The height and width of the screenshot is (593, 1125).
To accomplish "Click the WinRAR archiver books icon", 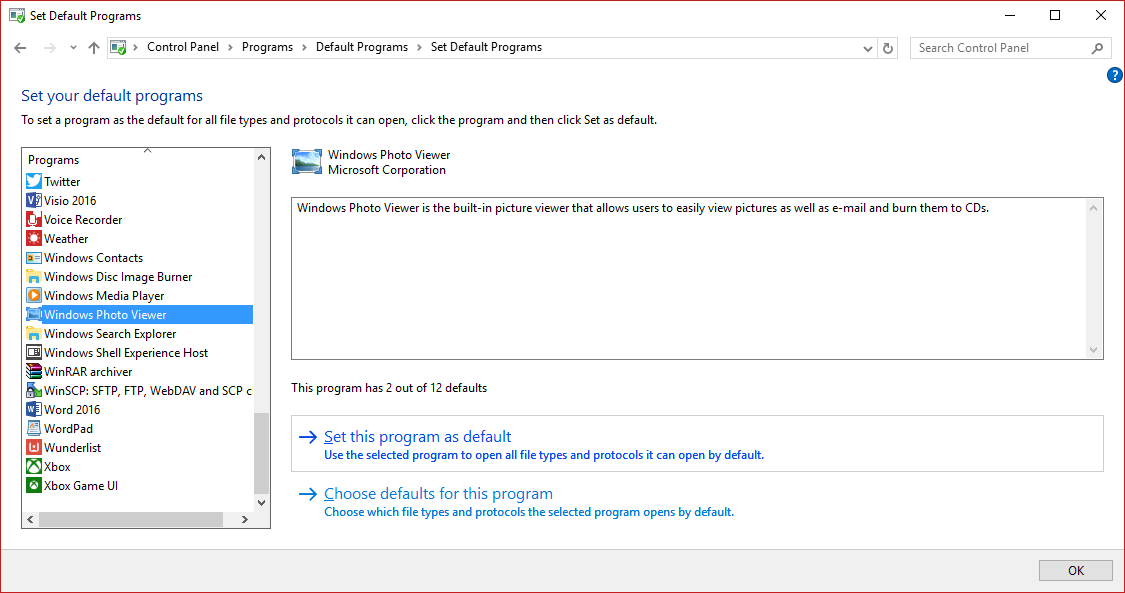I will (34, 371).
